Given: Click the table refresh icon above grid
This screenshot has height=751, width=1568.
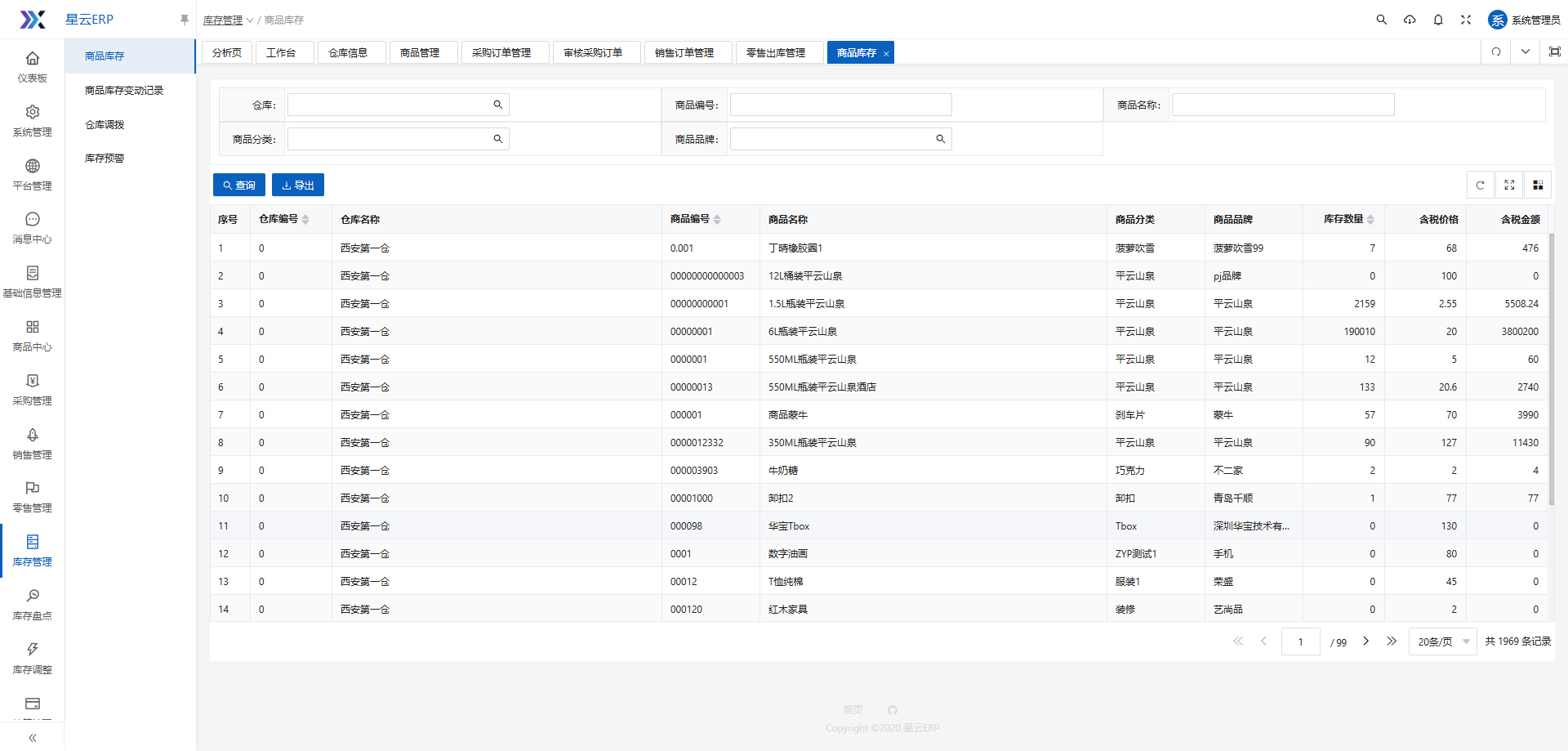Looking at the screenshot, I should 1480,186.
